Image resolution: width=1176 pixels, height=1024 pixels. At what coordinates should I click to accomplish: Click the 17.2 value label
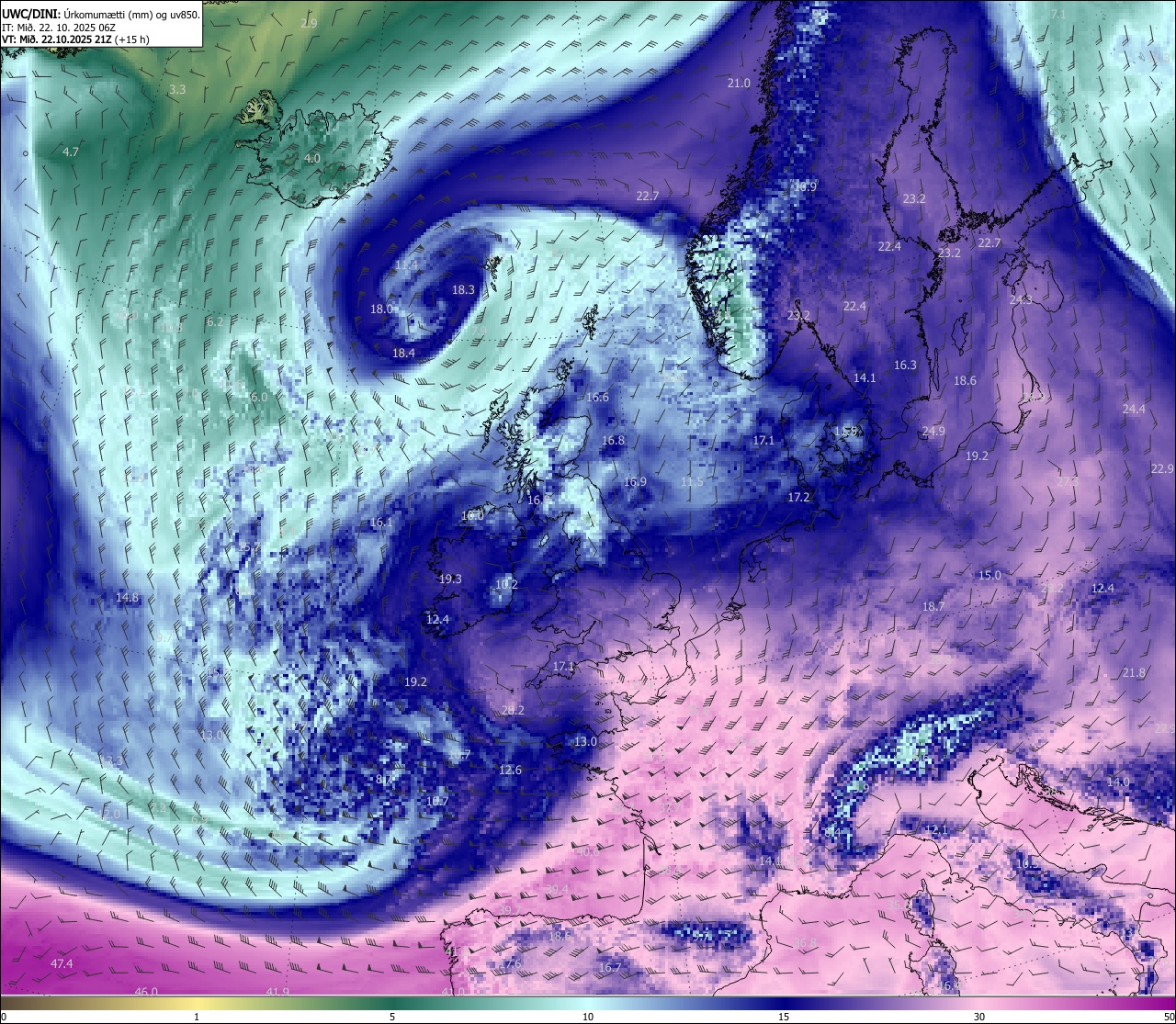tap(798, 498)
